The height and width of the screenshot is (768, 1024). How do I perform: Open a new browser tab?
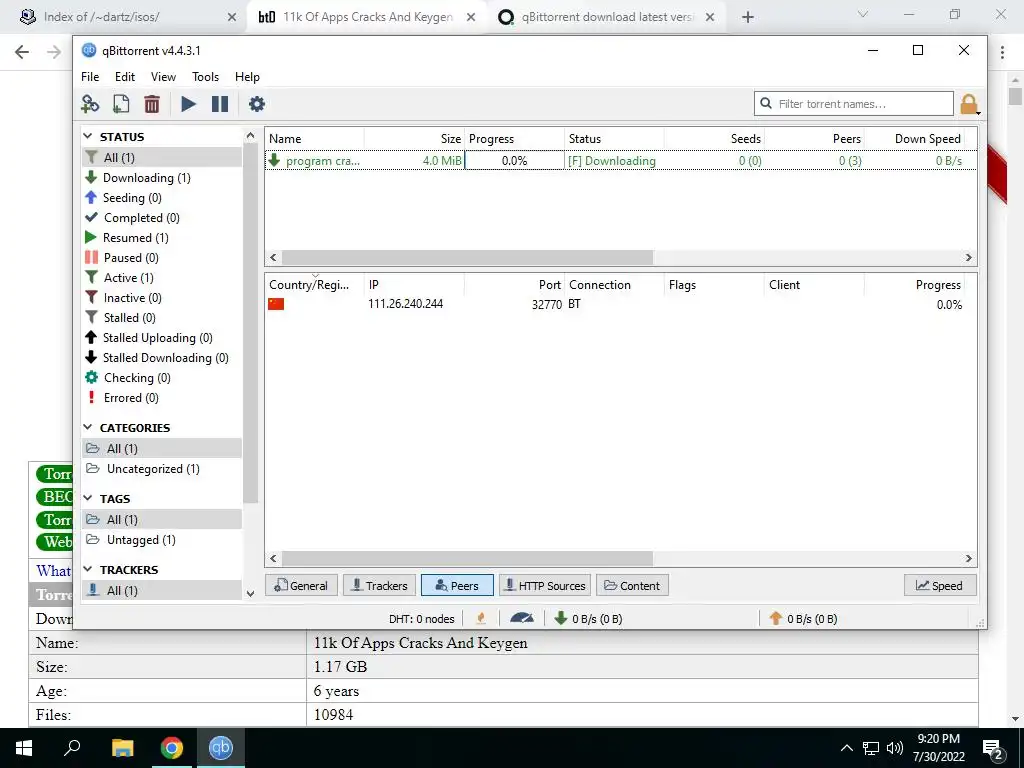click(x=748, y=18)
